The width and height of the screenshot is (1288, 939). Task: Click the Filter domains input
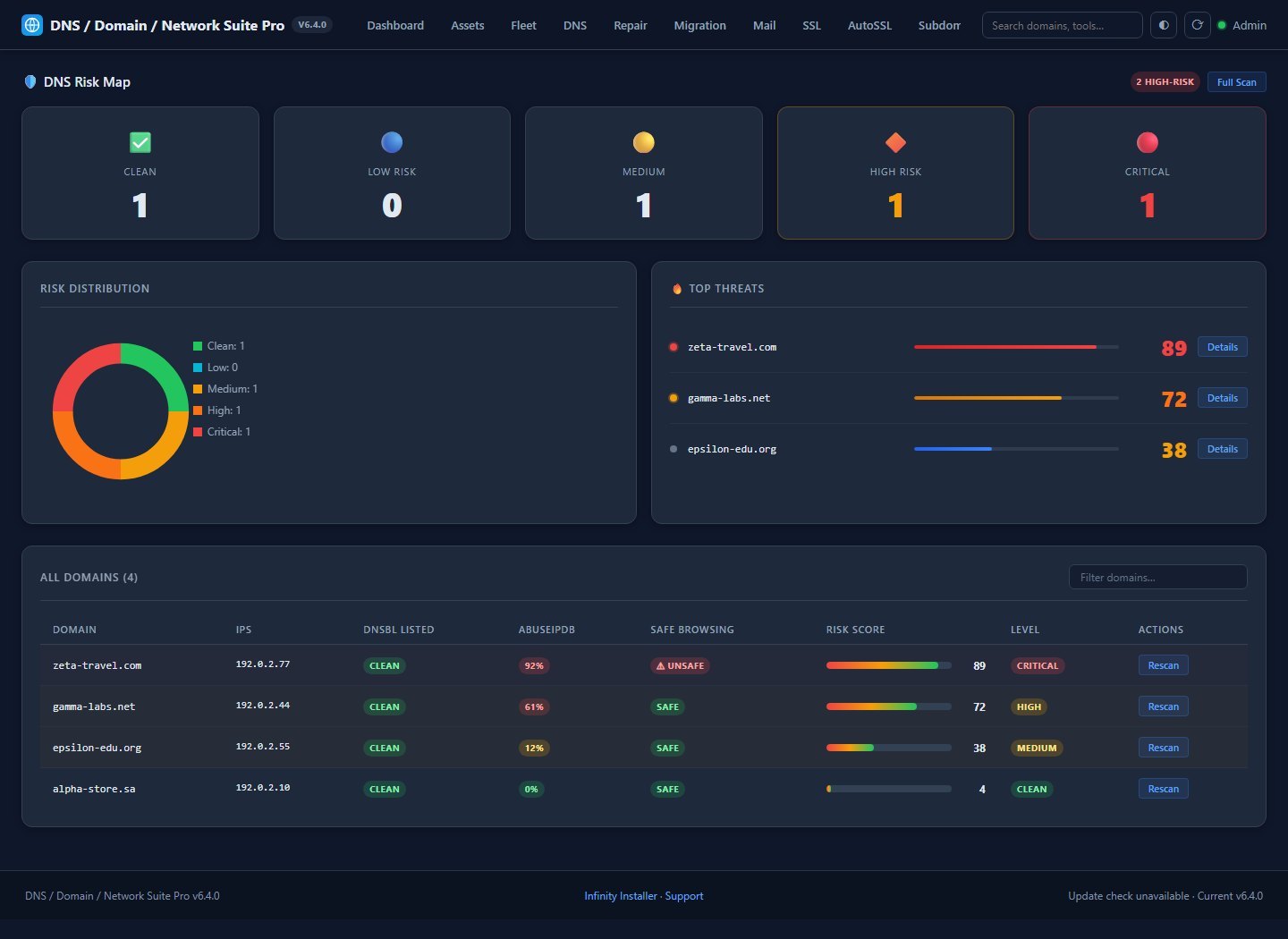pos(1157,577)
